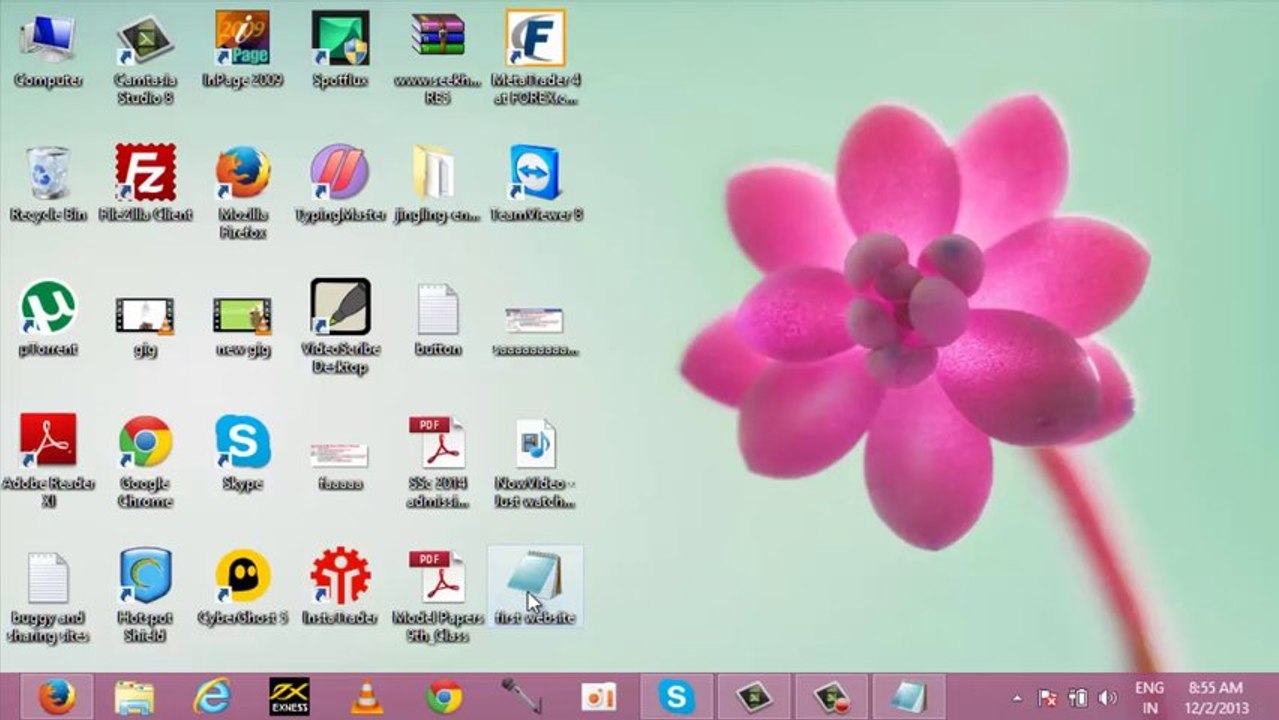Switch to Skype in the taskbar
Screen dimensions: 1279x720
point(677,696)
